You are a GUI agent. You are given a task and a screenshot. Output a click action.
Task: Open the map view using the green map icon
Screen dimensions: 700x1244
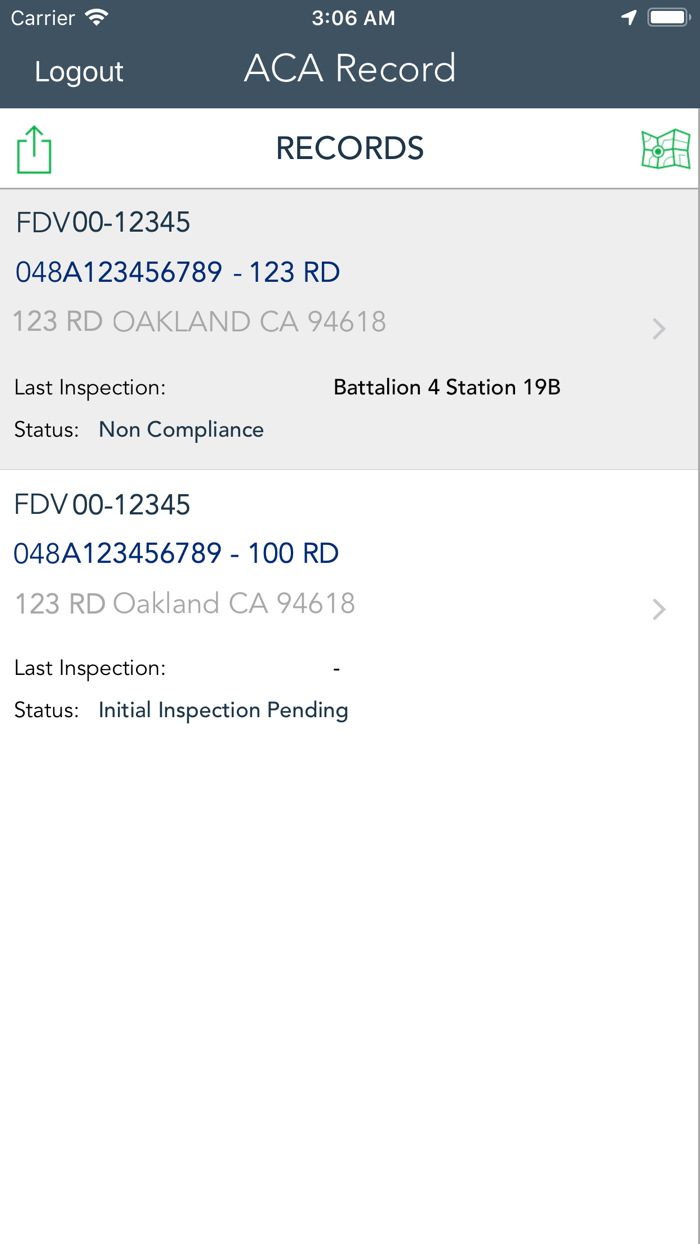pos(665,148)
